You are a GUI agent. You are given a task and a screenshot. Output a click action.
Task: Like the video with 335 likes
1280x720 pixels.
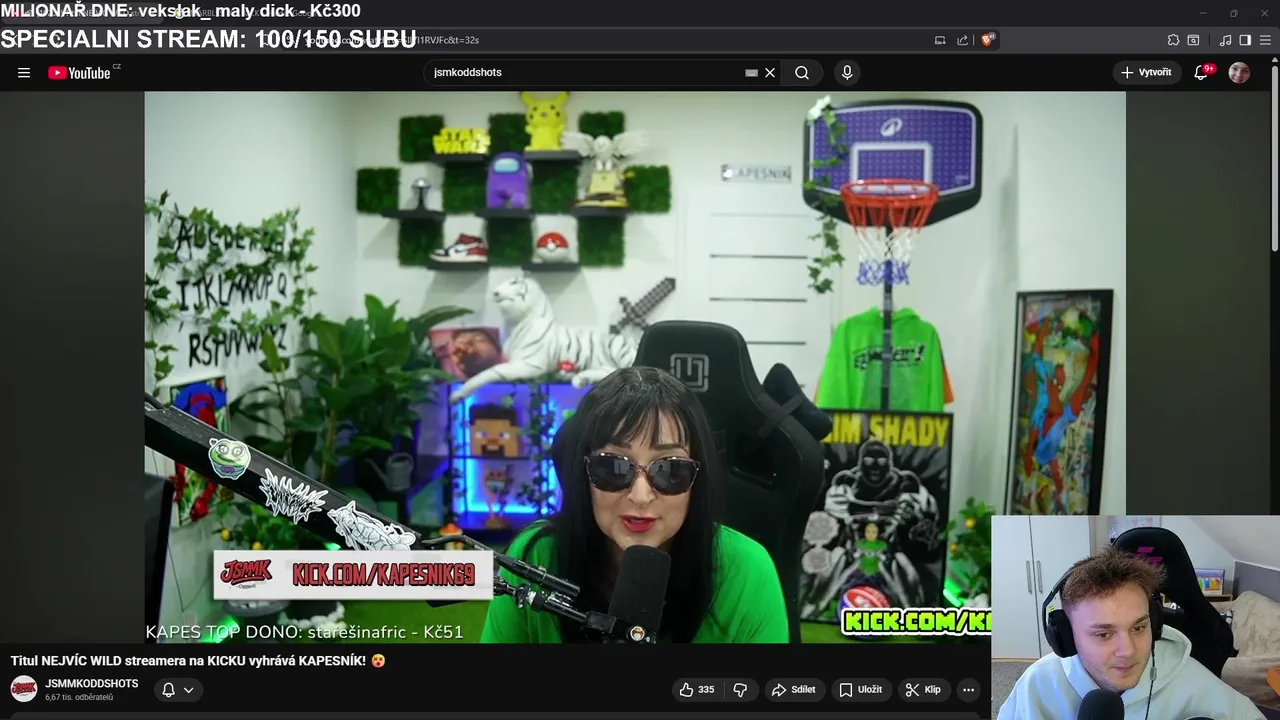tap(698, 690)
